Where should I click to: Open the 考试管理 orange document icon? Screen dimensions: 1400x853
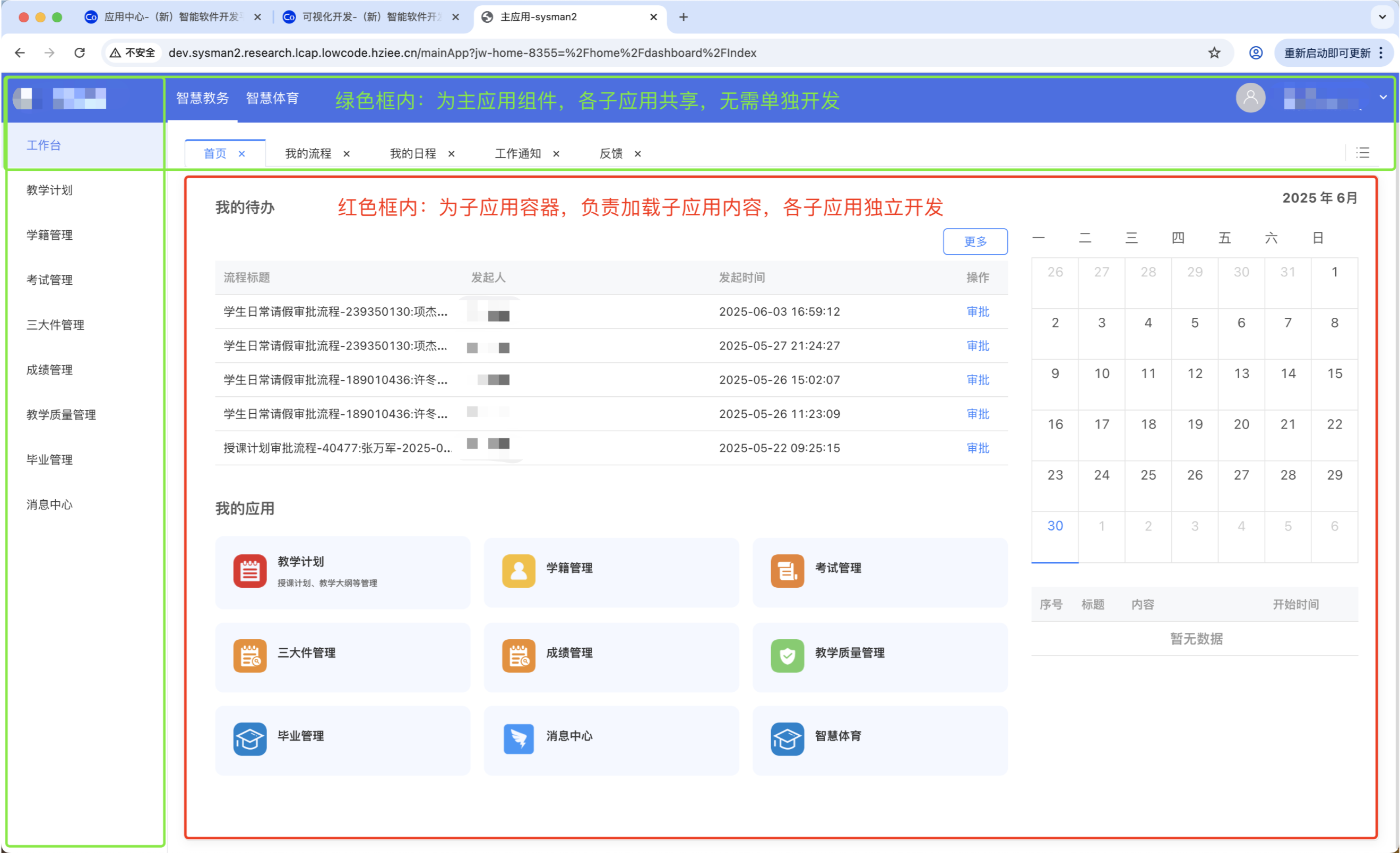point(787,571)
